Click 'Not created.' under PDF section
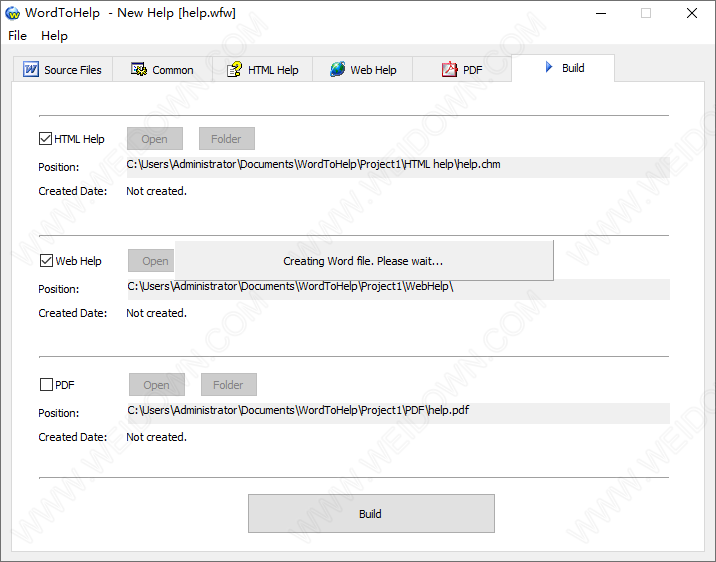 157,437
